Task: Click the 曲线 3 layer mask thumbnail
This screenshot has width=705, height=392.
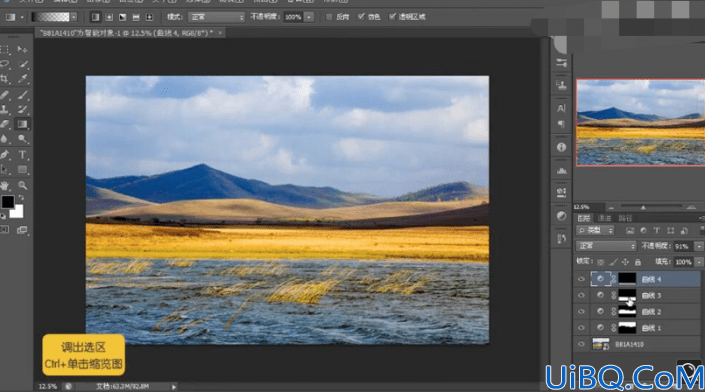Action: [627, 295]
